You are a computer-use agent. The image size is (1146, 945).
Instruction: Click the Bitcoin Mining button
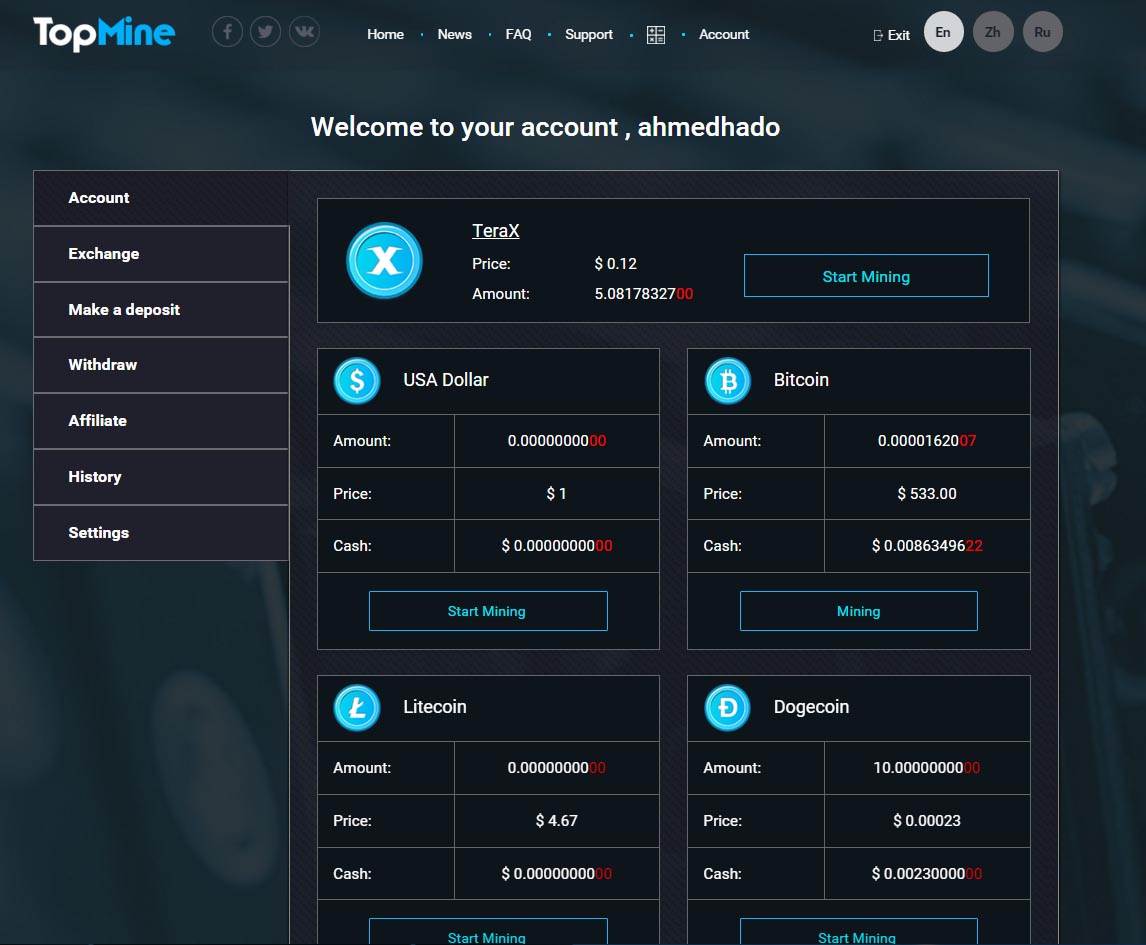tap(858, 611)
